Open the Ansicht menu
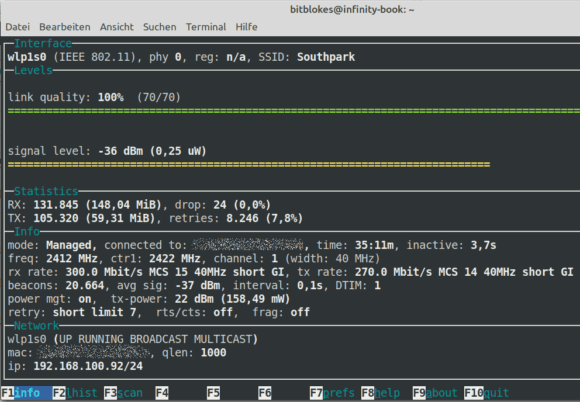The image size is (580, 402). coord(117,27)
